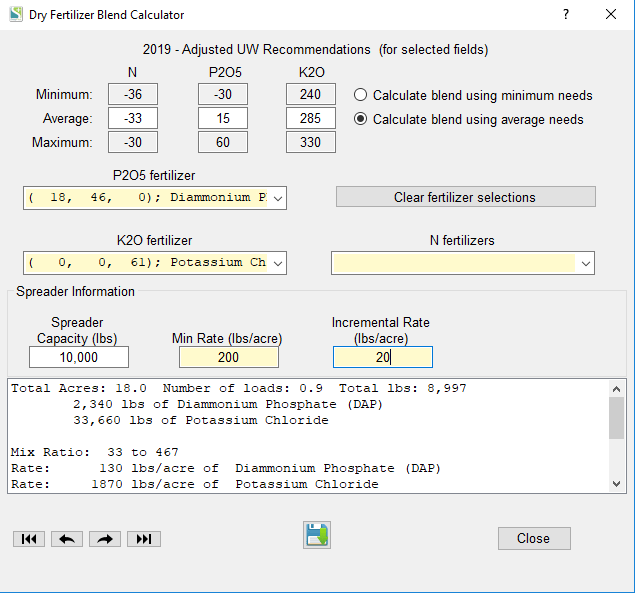The image size is (635, 593).
Task: Click the Average N value -33
Action: click(x=133, y=118)
